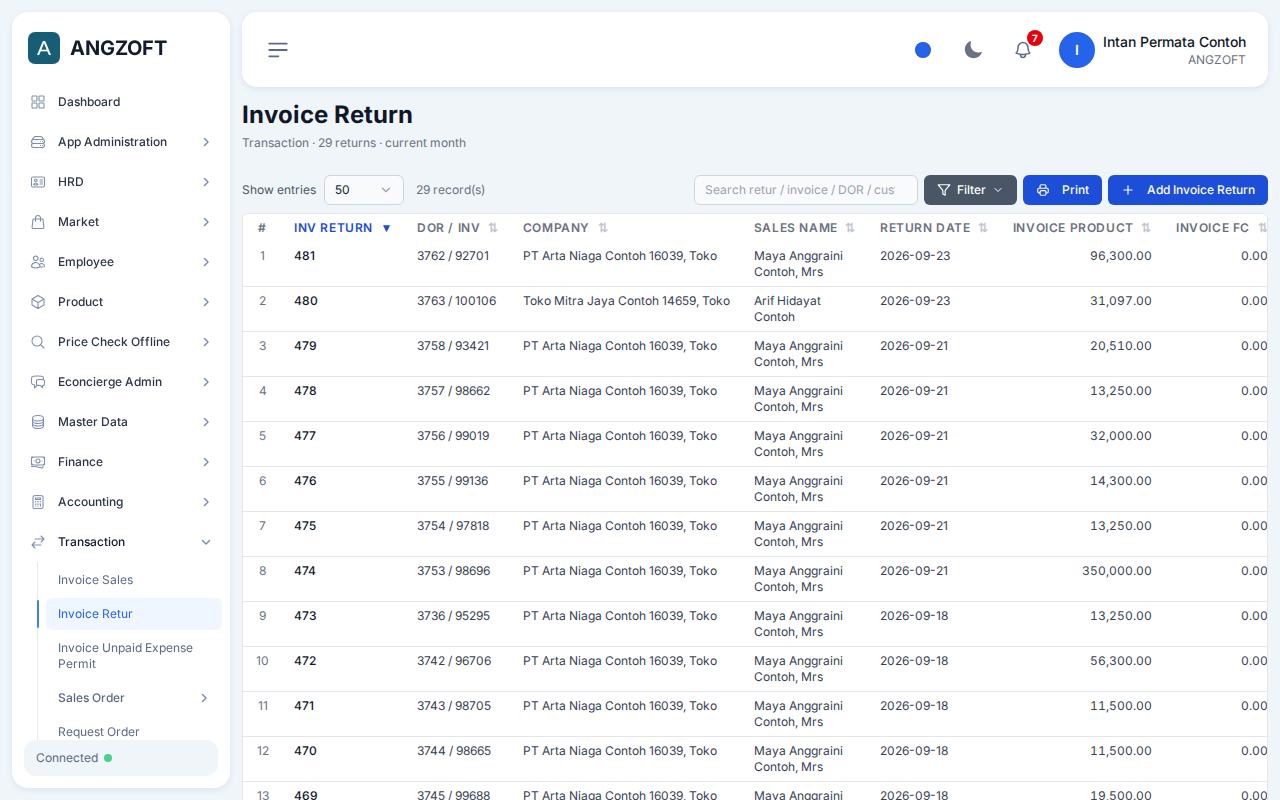
Task: Expand Sales Order submenu chevron
Action: pyautogui.click(x=204, y=698)
